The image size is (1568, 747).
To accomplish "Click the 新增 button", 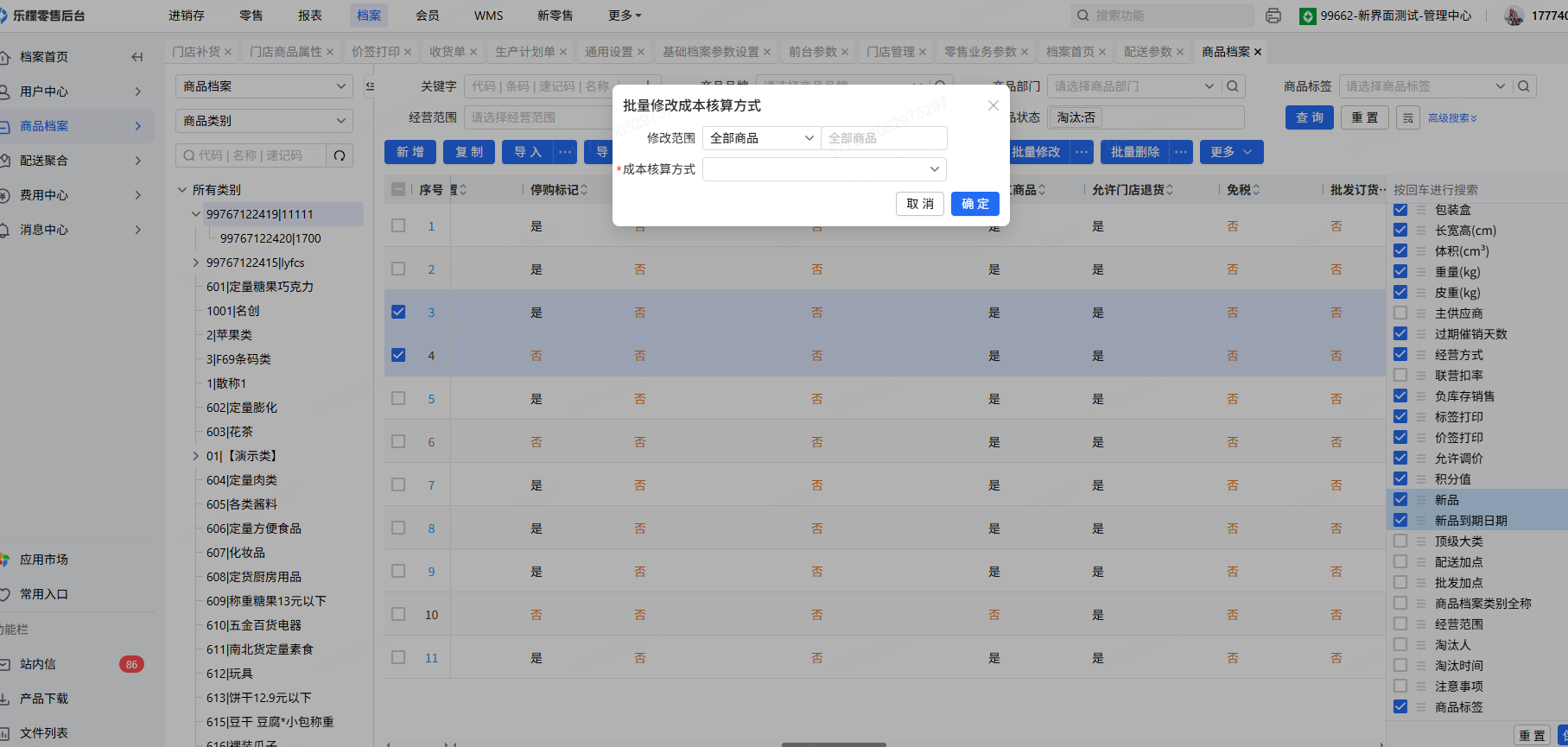I will coord(410,152).
